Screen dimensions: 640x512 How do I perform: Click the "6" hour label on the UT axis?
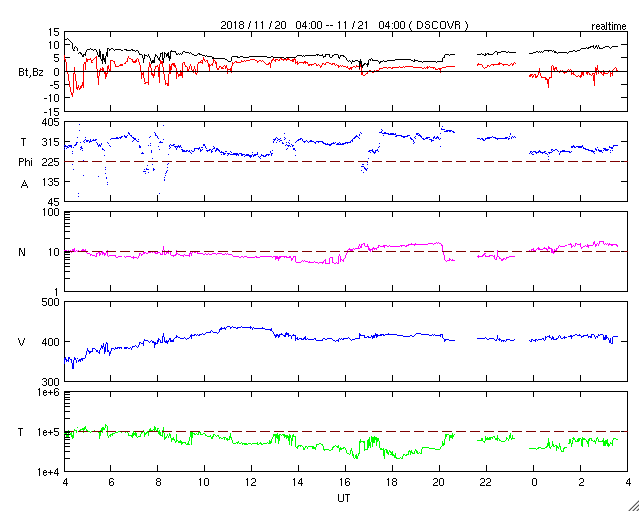coord(111,482)
